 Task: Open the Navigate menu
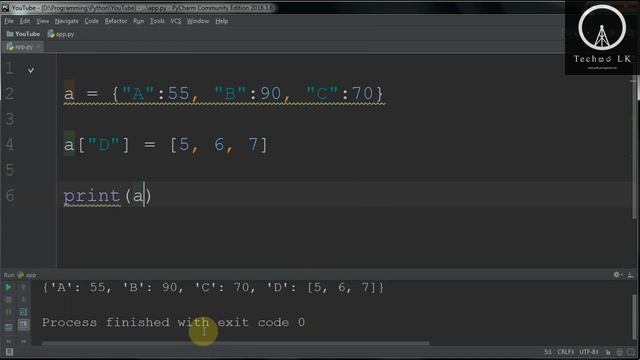pos(67,21)
